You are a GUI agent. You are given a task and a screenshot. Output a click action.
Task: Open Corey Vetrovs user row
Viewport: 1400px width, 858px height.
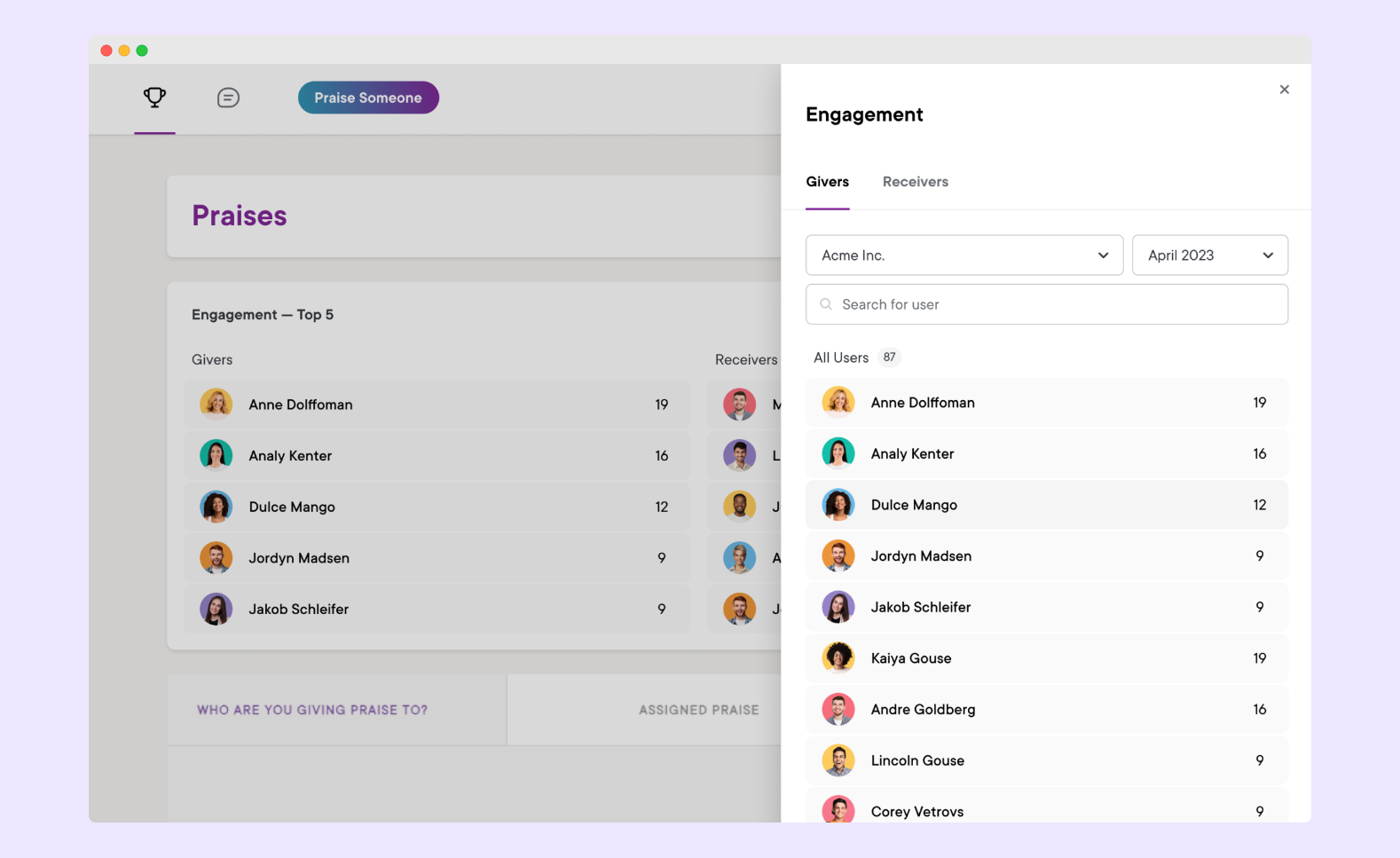pyautogui.click(x=1046, y=809)
